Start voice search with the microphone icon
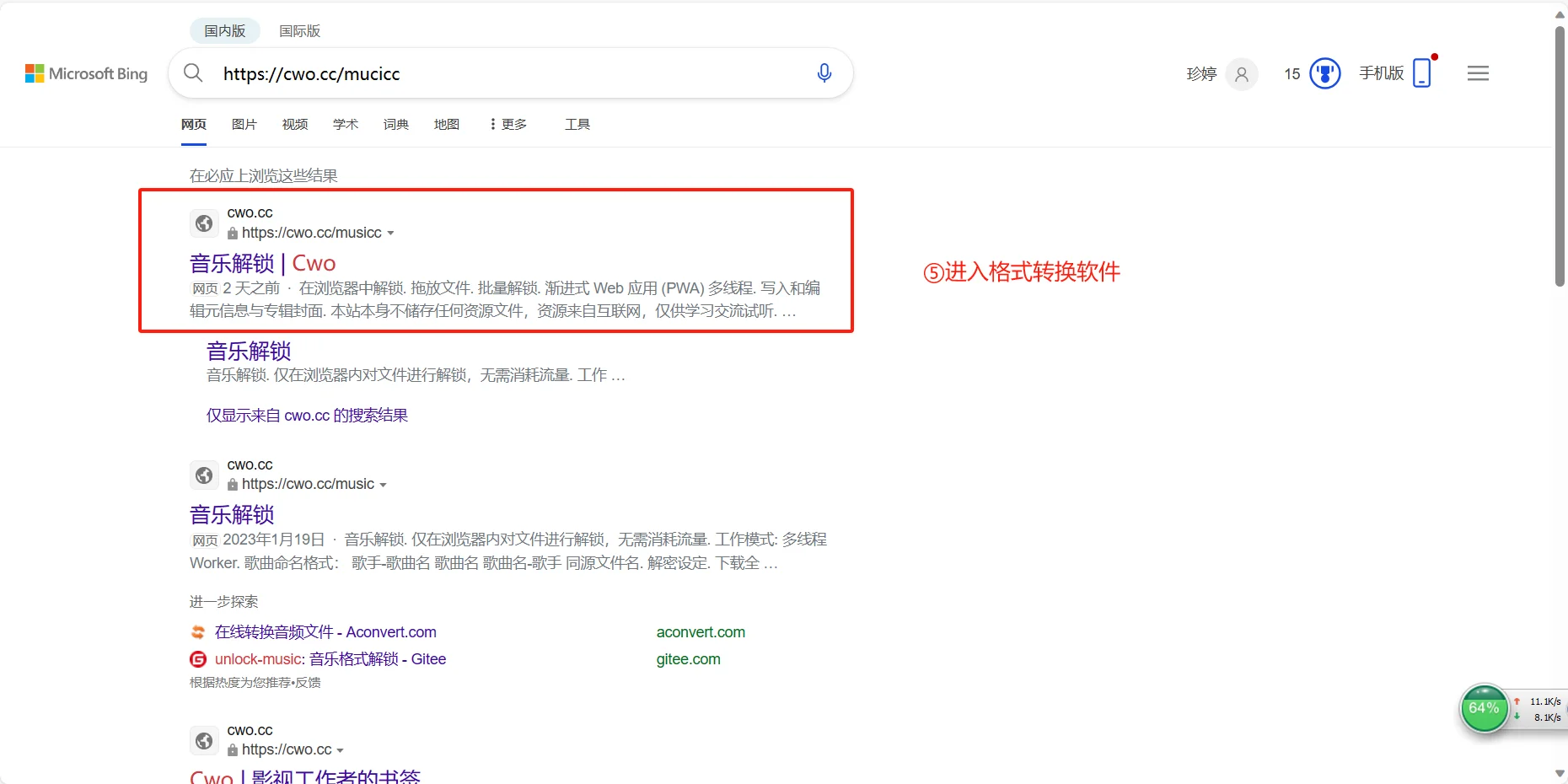 (x=824, y=73)
